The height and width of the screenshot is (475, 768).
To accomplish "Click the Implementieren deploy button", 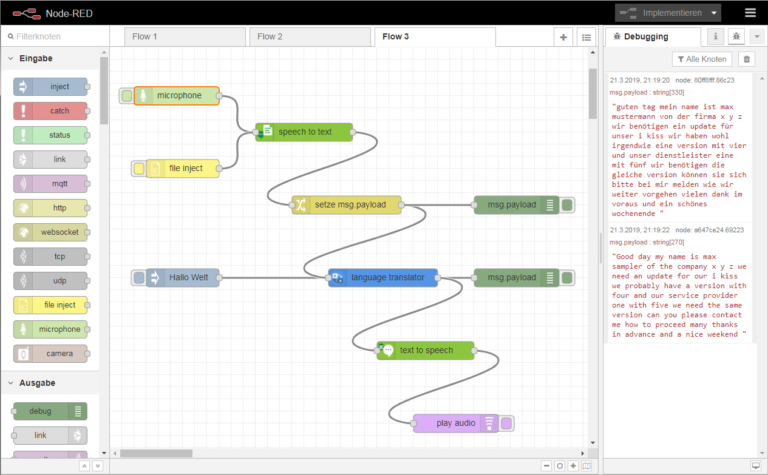I will pos(661,13).
